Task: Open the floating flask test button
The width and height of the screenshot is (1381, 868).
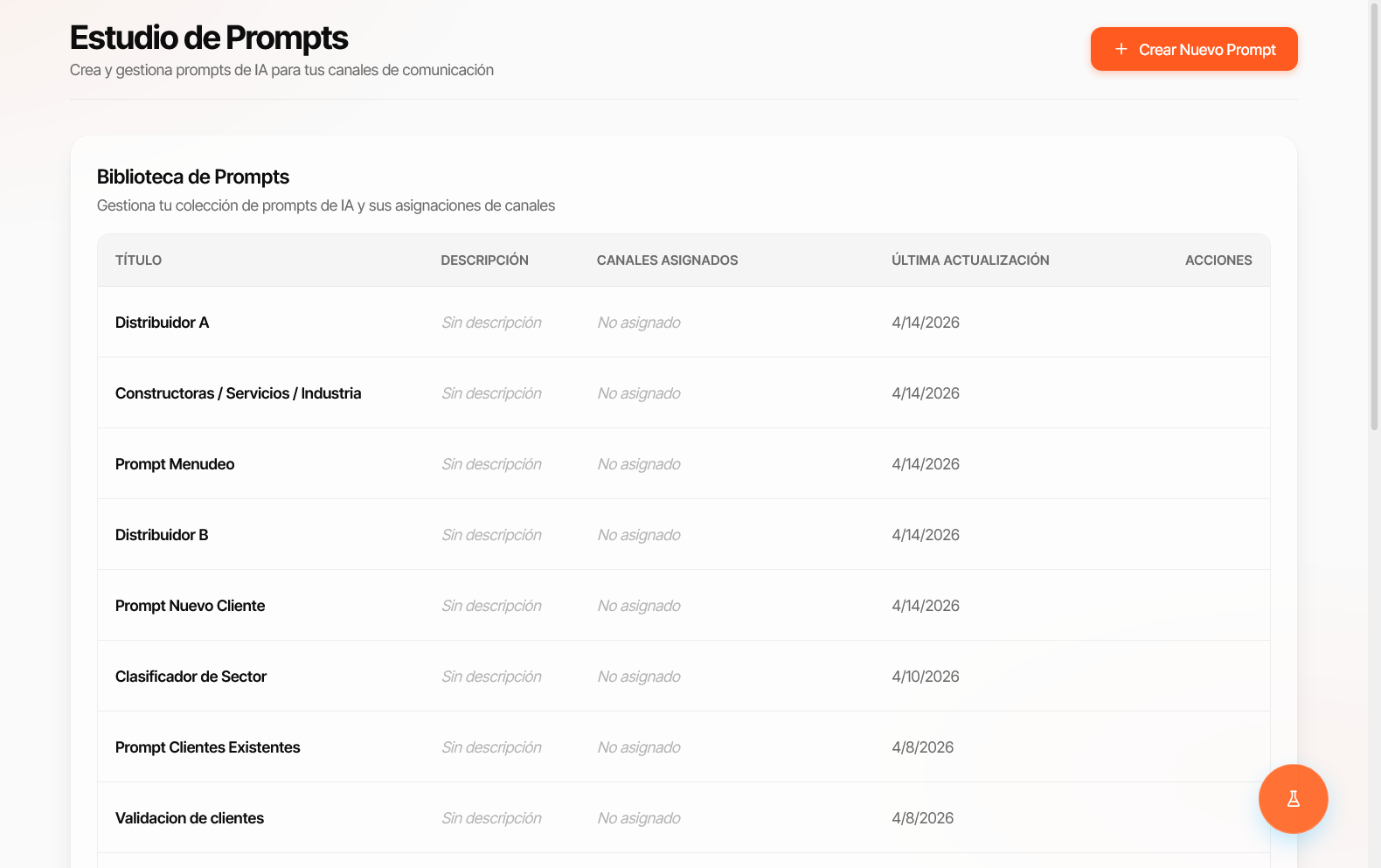Action: pyautogui.click(x=1293, y=799)
